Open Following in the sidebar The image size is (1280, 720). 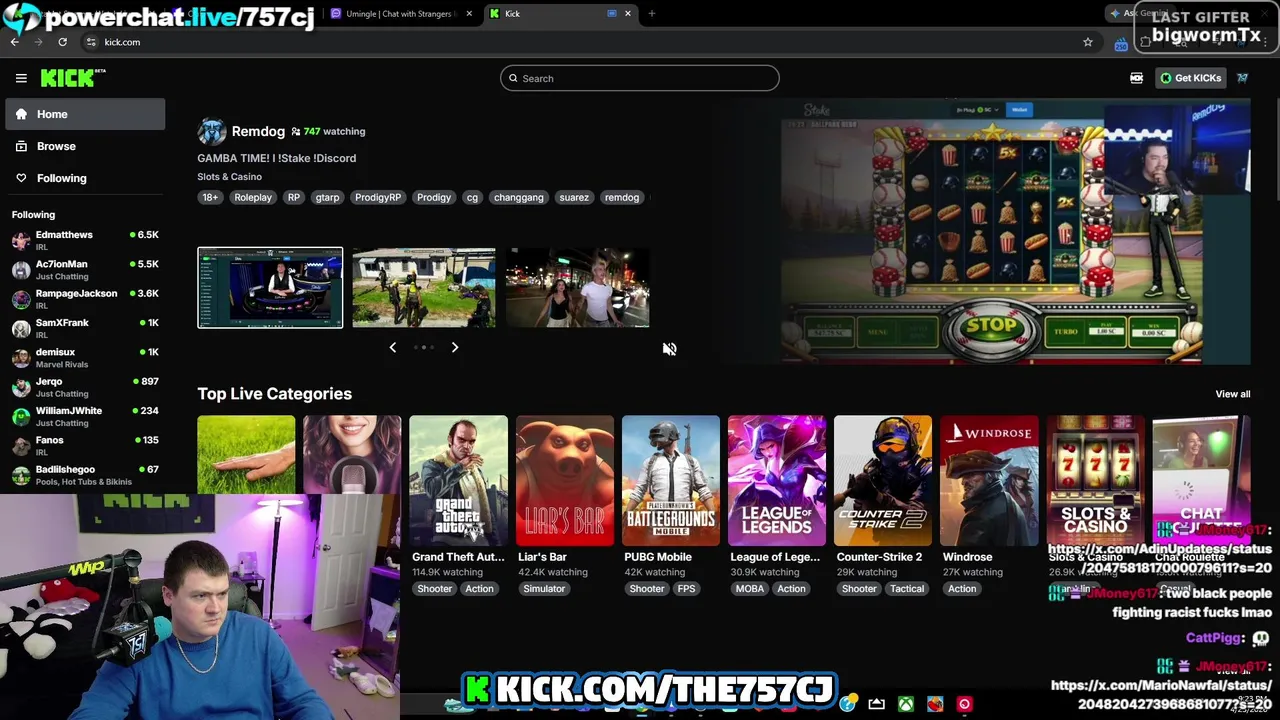click(x=85, y=178)
